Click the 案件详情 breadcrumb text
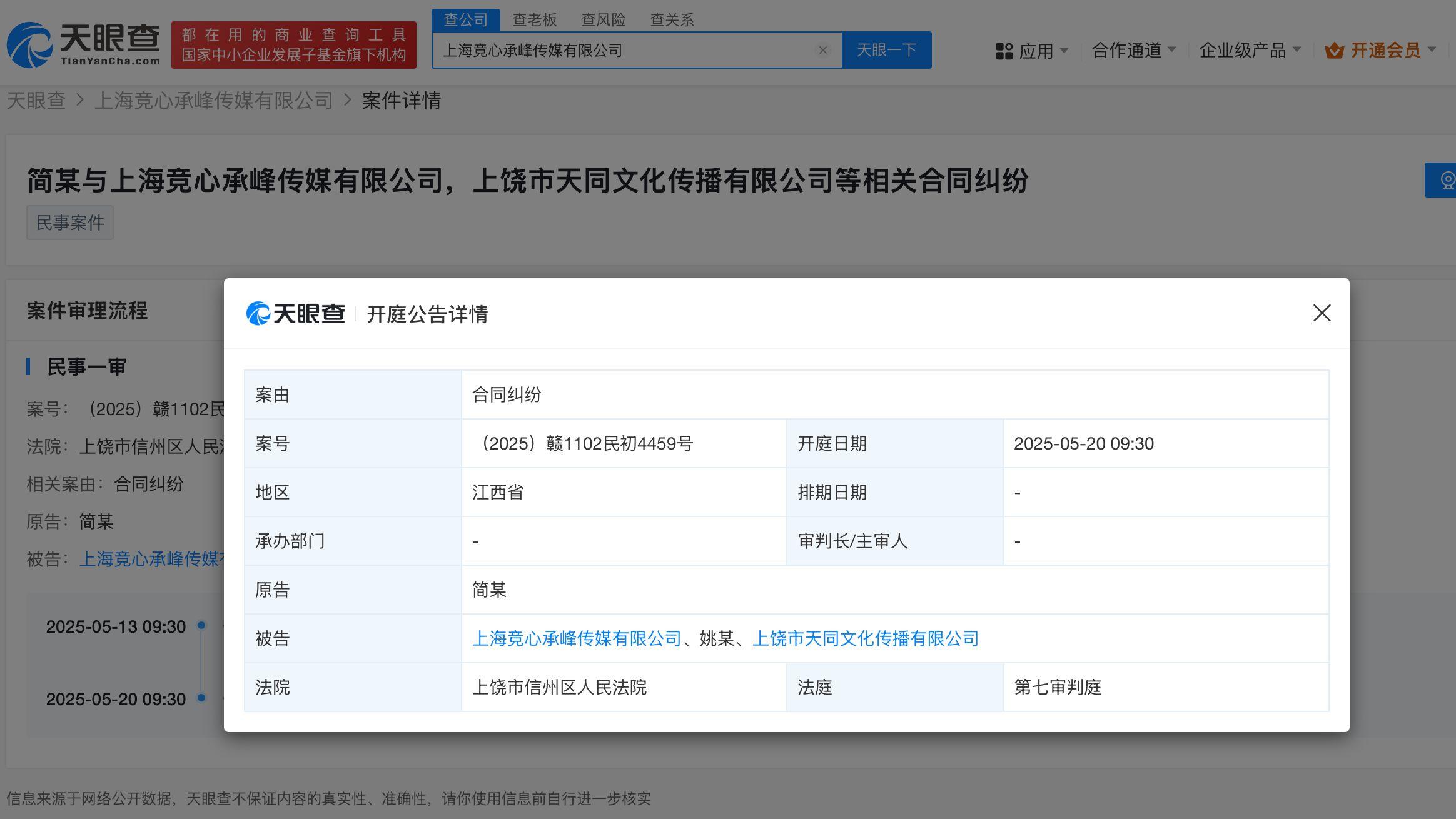The width and height of the screenshot is (1456, 819). pyautogui.click(x=402, y=101)
